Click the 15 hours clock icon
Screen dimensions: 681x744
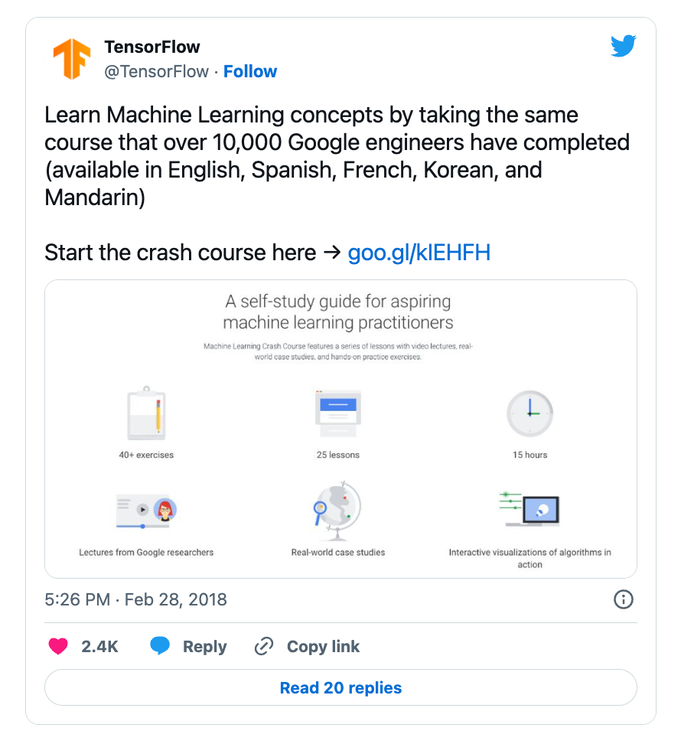tap(529, 412)
